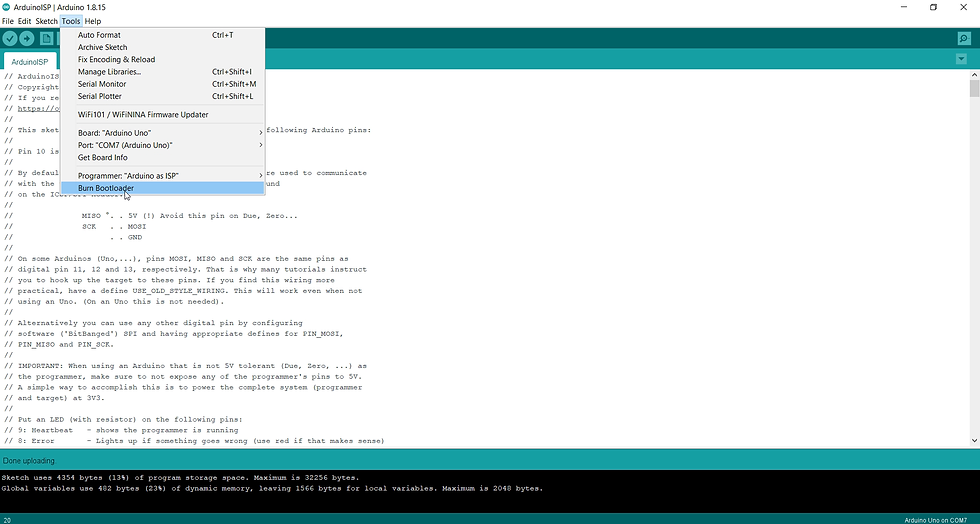980x524 pixels.
Task: Select Archive Sketch menu entry
Action: click(162, 48)
